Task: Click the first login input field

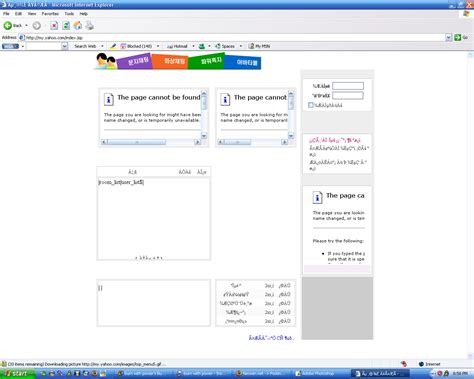Action: point(348,86)
